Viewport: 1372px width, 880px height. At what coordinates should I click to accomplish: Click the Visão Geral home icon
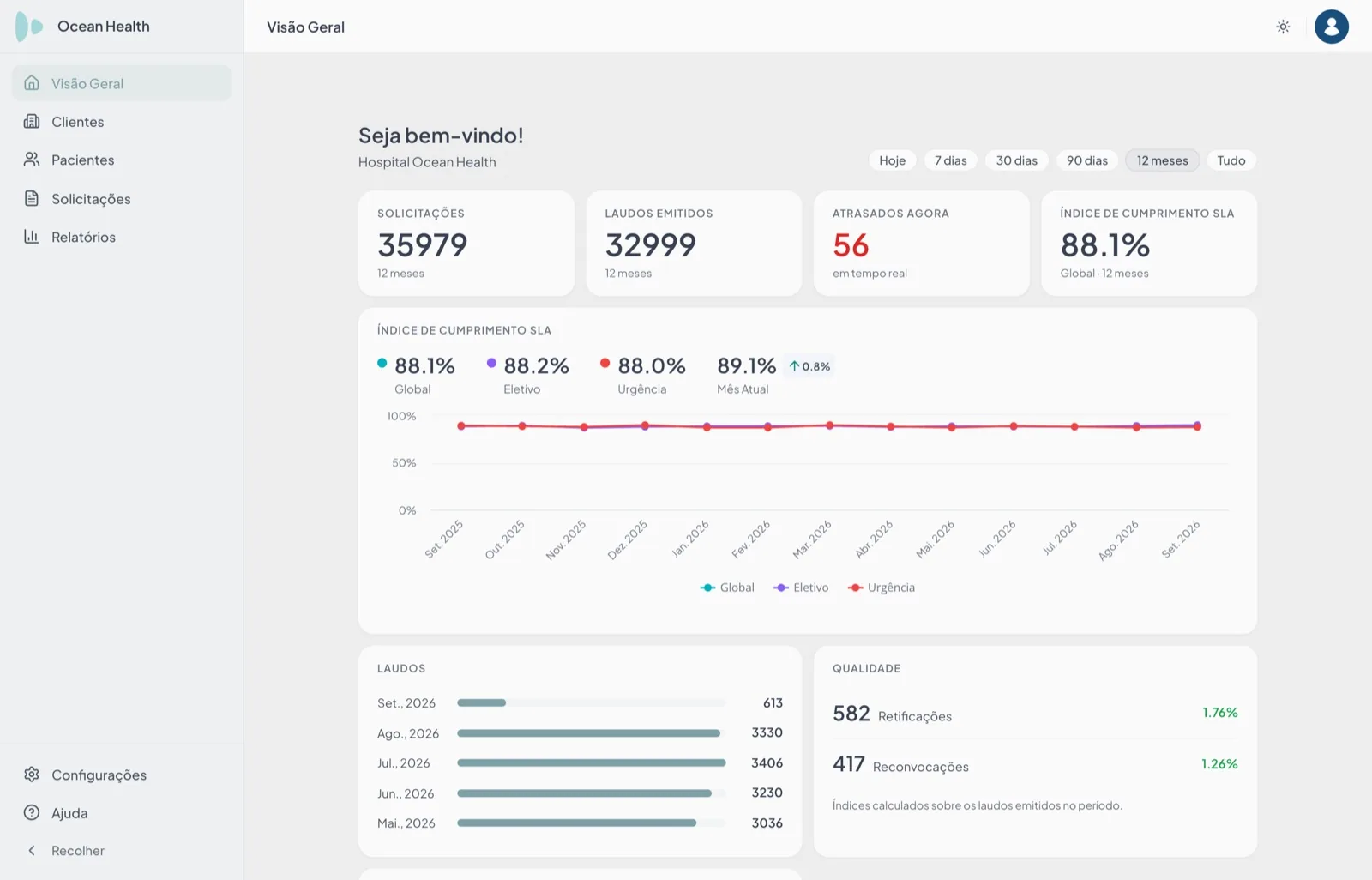click(x=32, y=83)
